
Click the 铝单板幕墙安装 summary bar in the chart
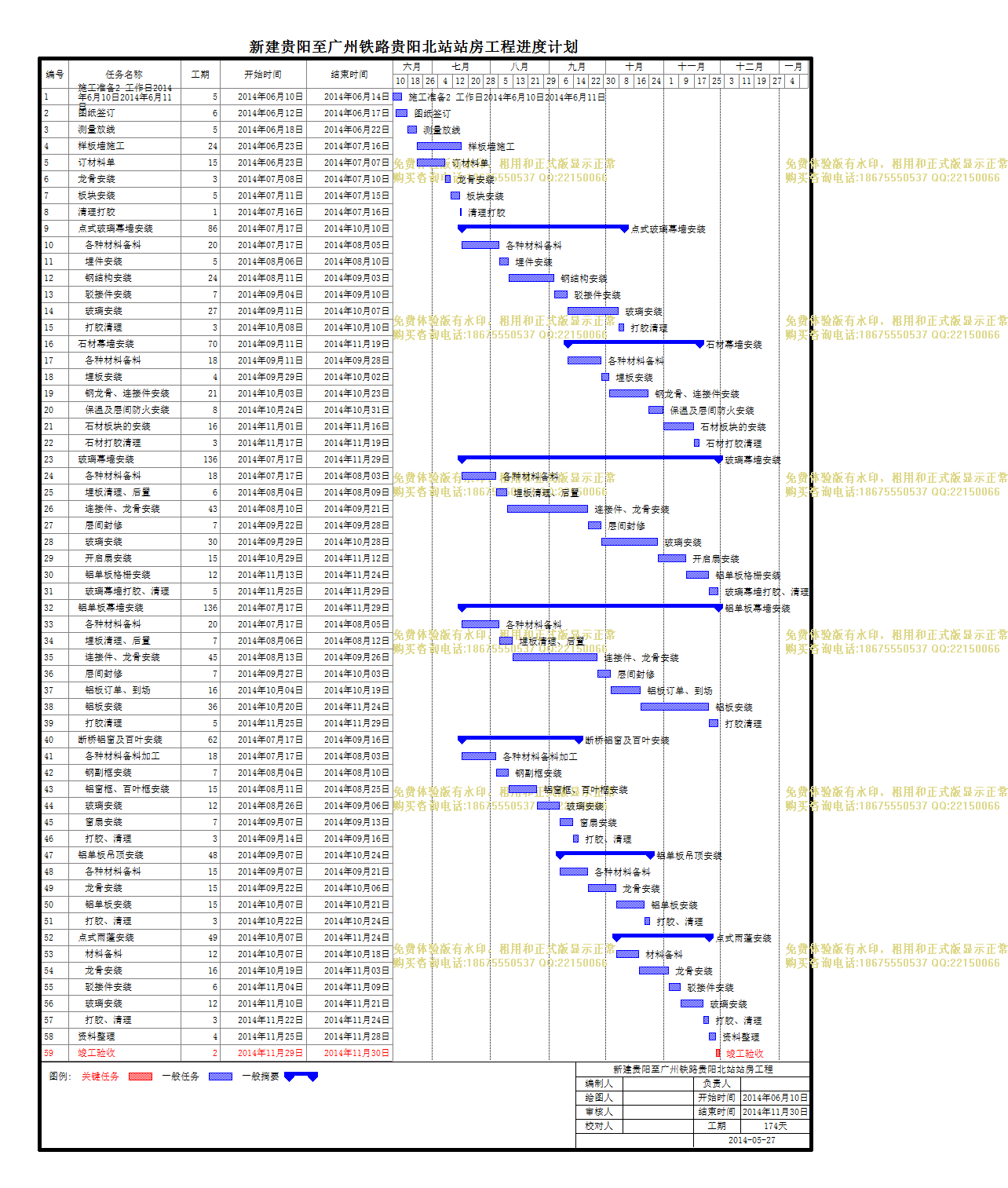click(x=590, y=608)
